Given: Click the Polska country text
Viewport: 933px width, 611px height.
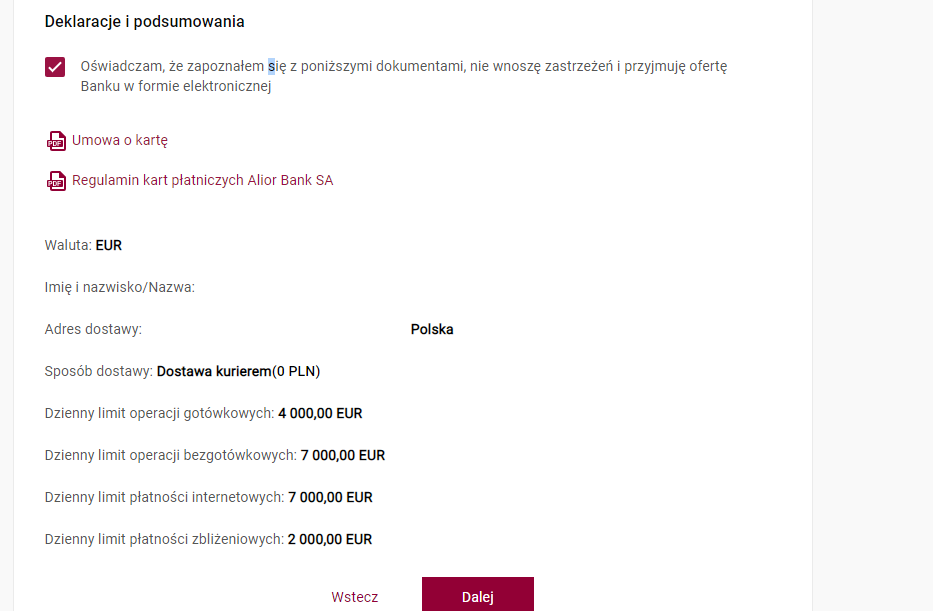Looking at the screenshot, I should coord(432,330).
